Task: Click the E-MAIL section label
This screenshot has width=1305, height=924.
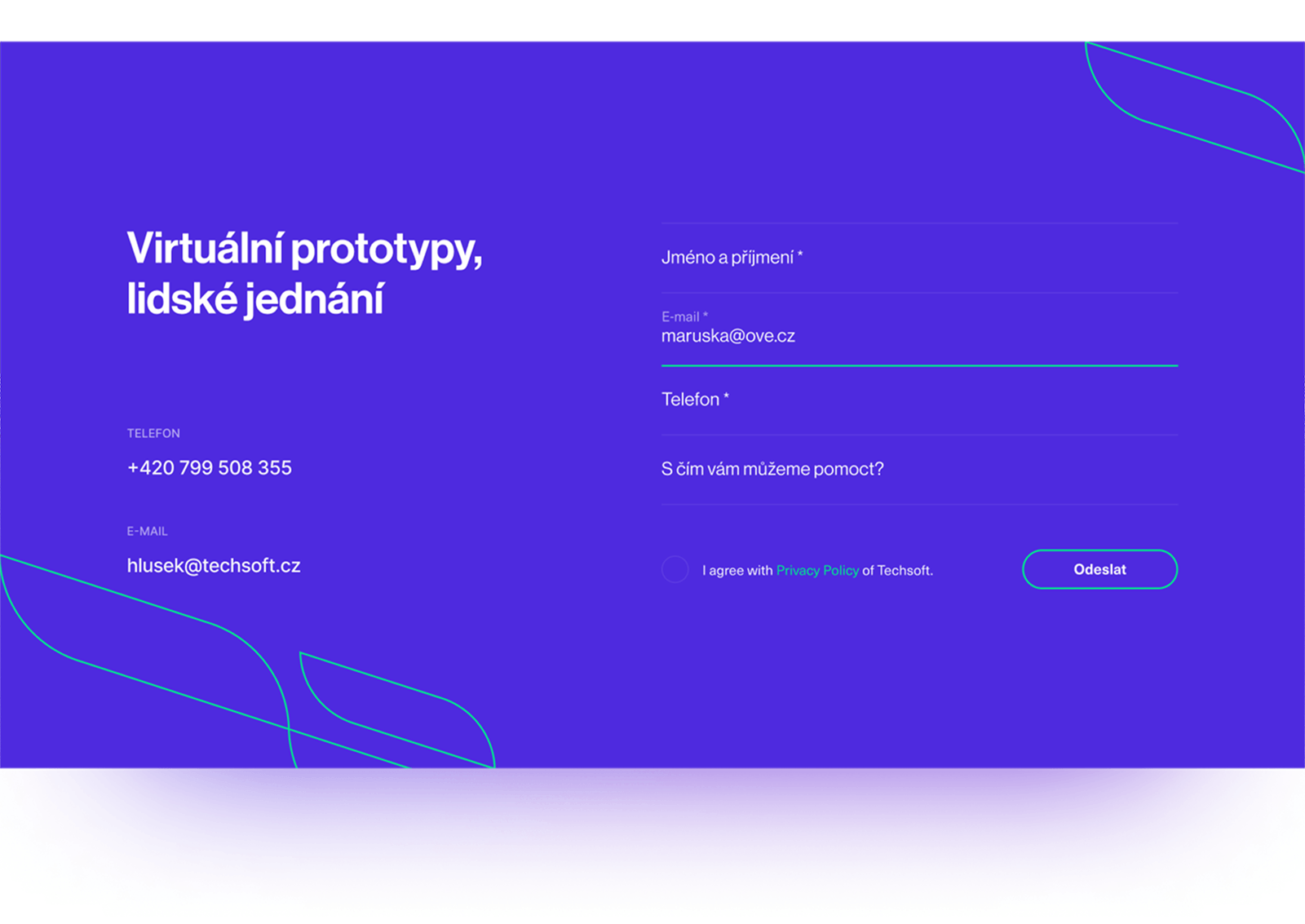Action: coord(147,531)
